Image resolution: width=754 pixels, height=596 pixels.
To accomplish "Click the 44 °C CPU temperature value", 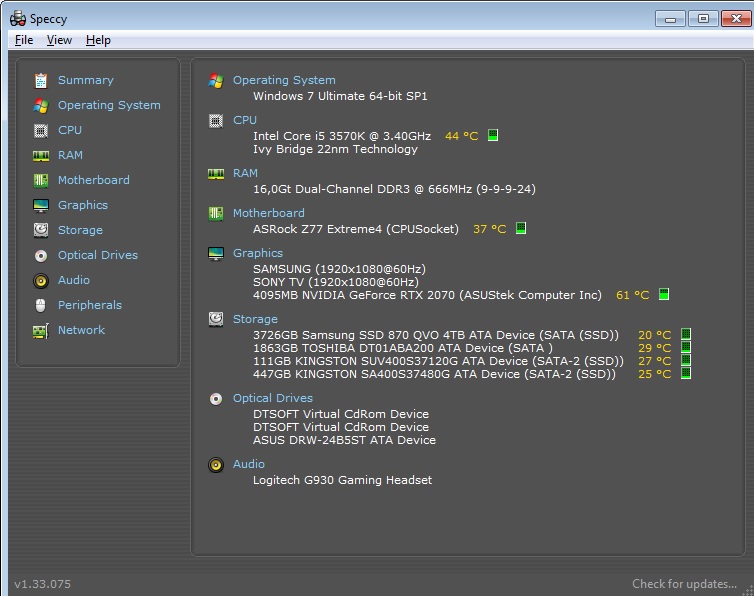I will pyautogui.click(x=462, y=136).
